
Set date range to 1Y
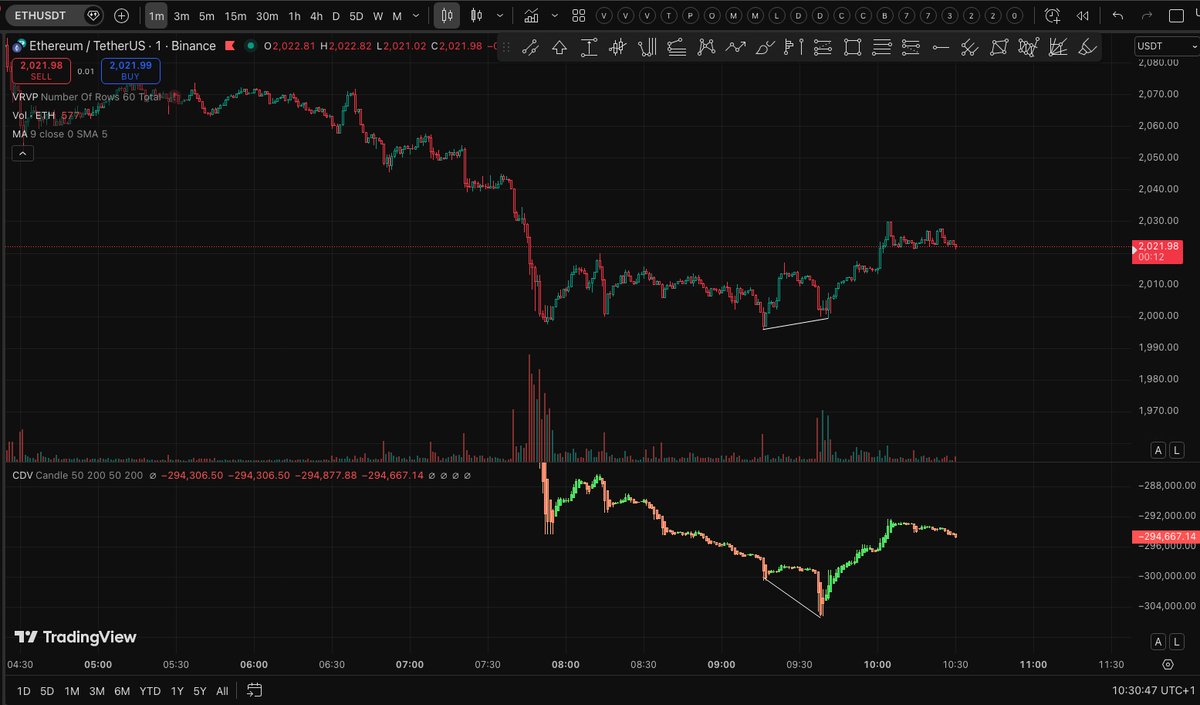[177, 691]
